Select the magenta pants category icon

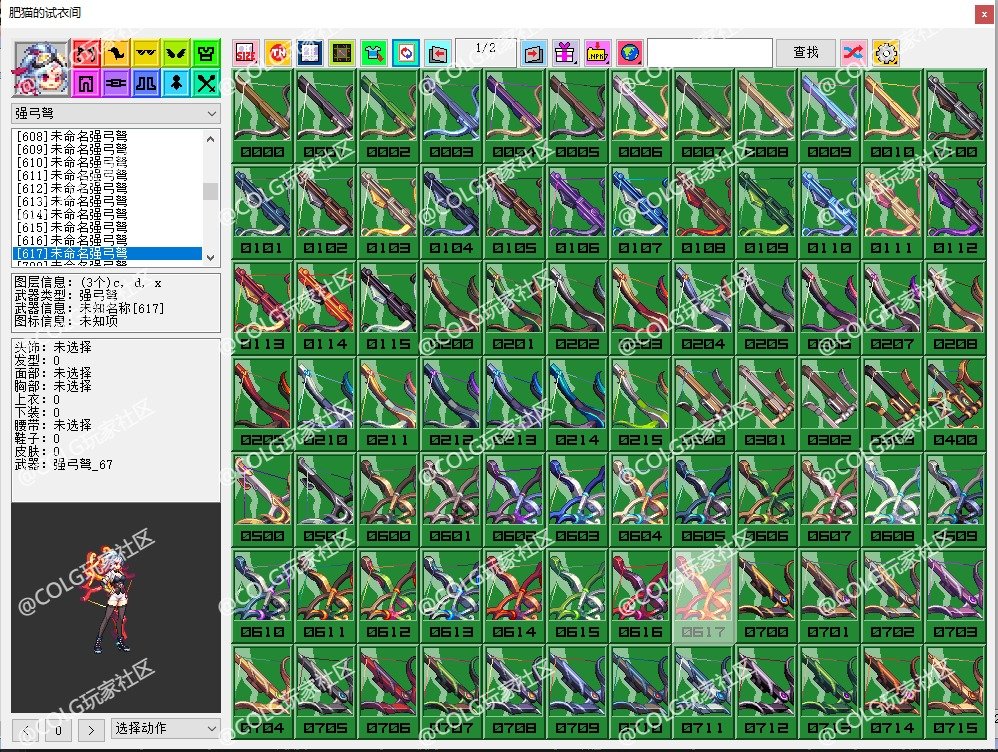(x=86, y=83)
